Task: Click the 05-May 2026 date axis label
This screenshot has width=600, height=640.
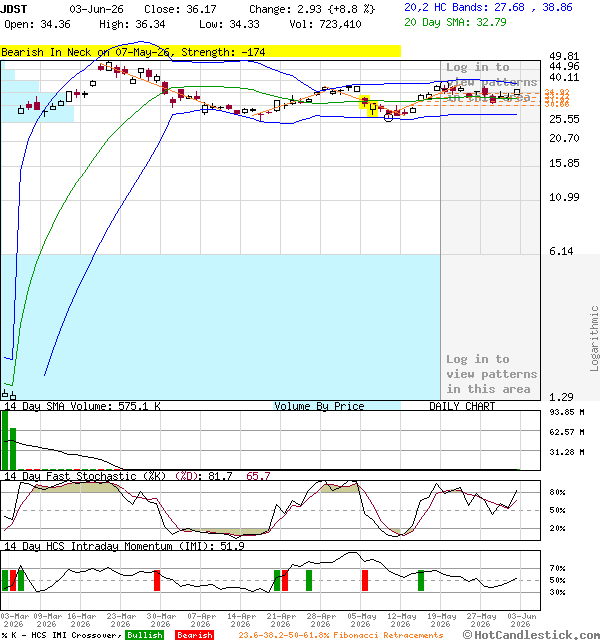Action: [361, 620]
